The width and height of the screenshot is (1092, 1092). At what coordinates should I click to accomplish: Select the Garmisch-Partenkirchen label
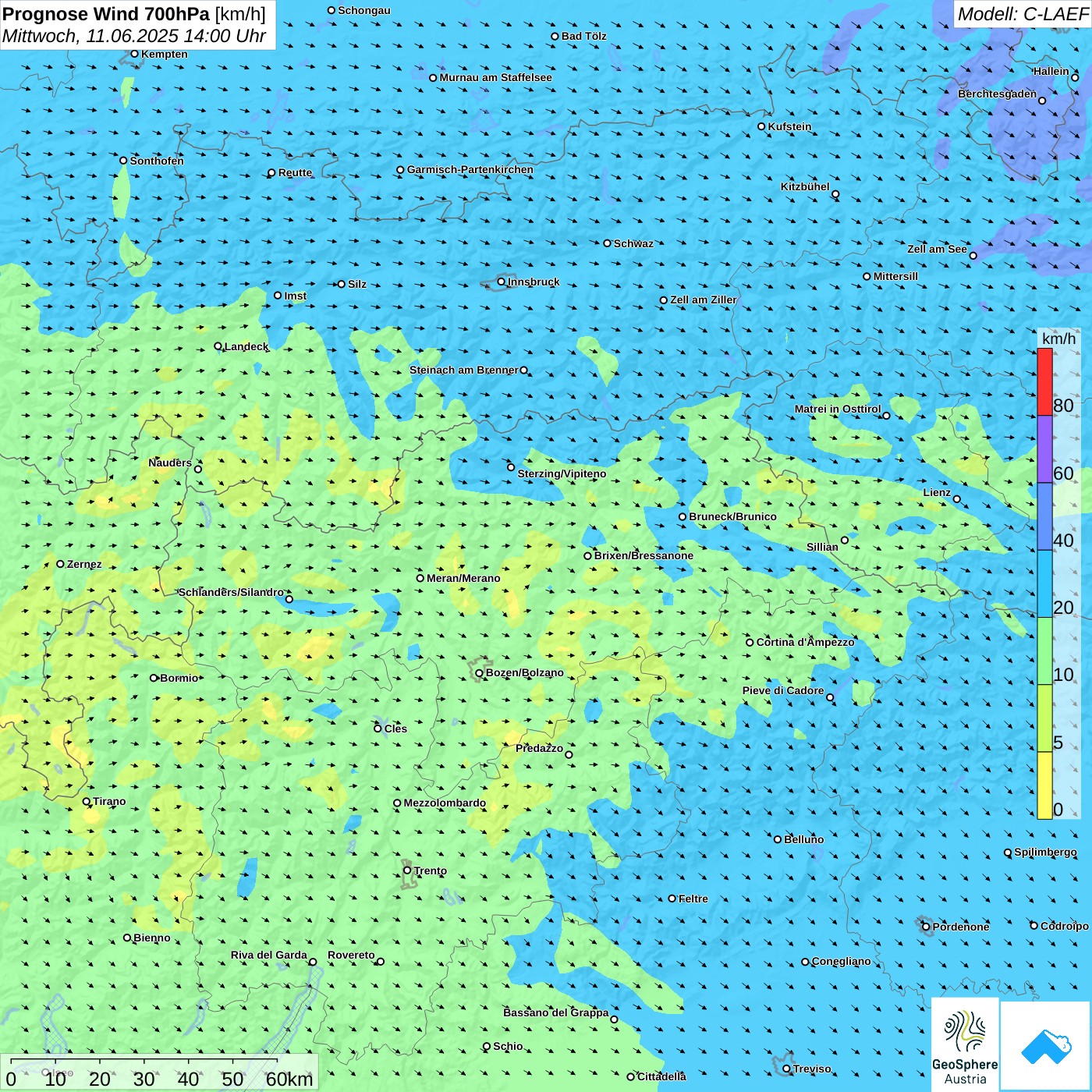470,169
